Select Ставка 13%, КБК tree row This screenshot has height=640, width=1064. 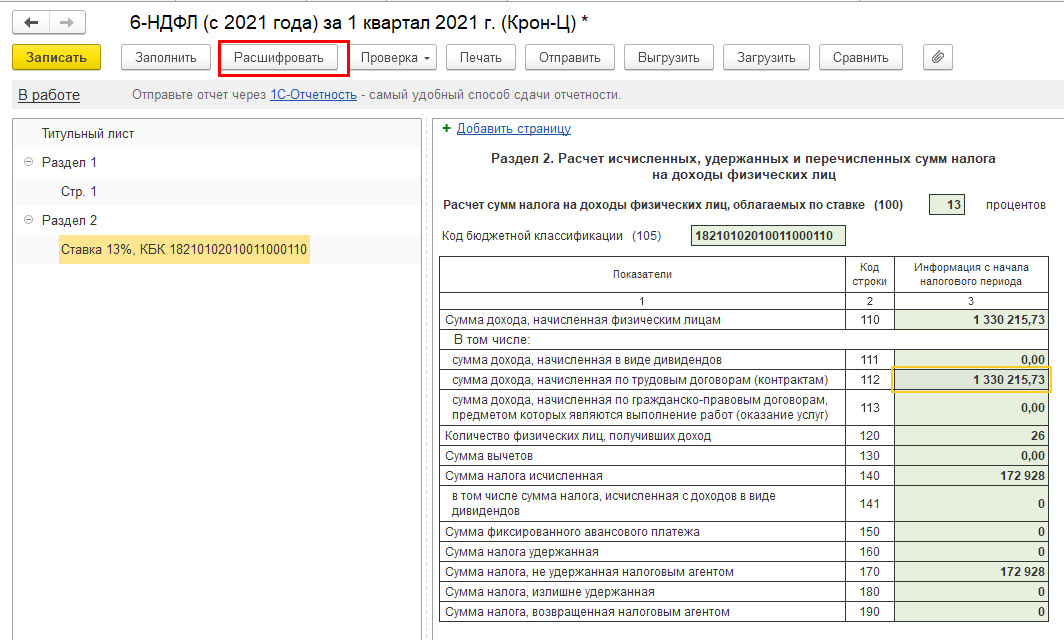(184, 249)
